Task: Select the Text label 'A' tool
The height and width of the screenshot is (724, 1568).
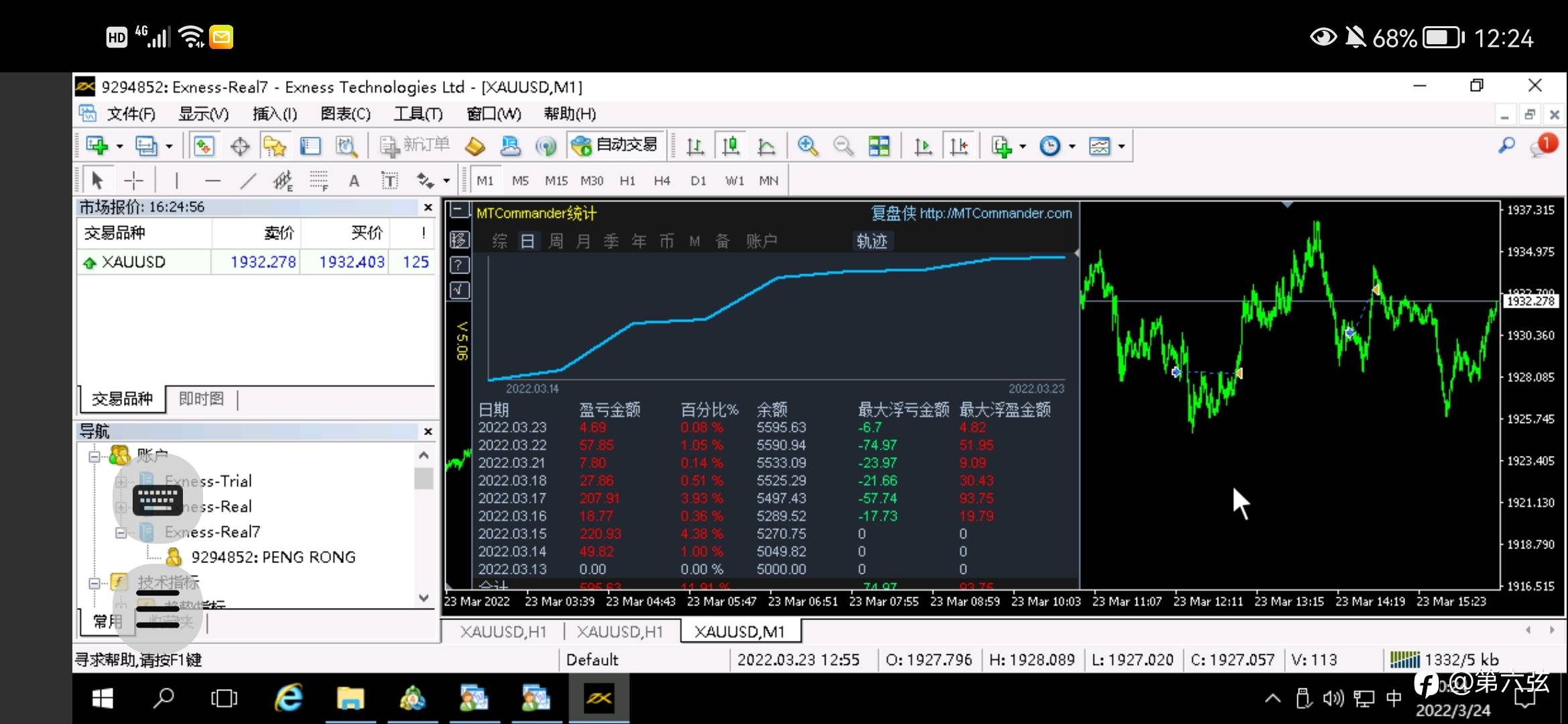Action: pos(354,180)
